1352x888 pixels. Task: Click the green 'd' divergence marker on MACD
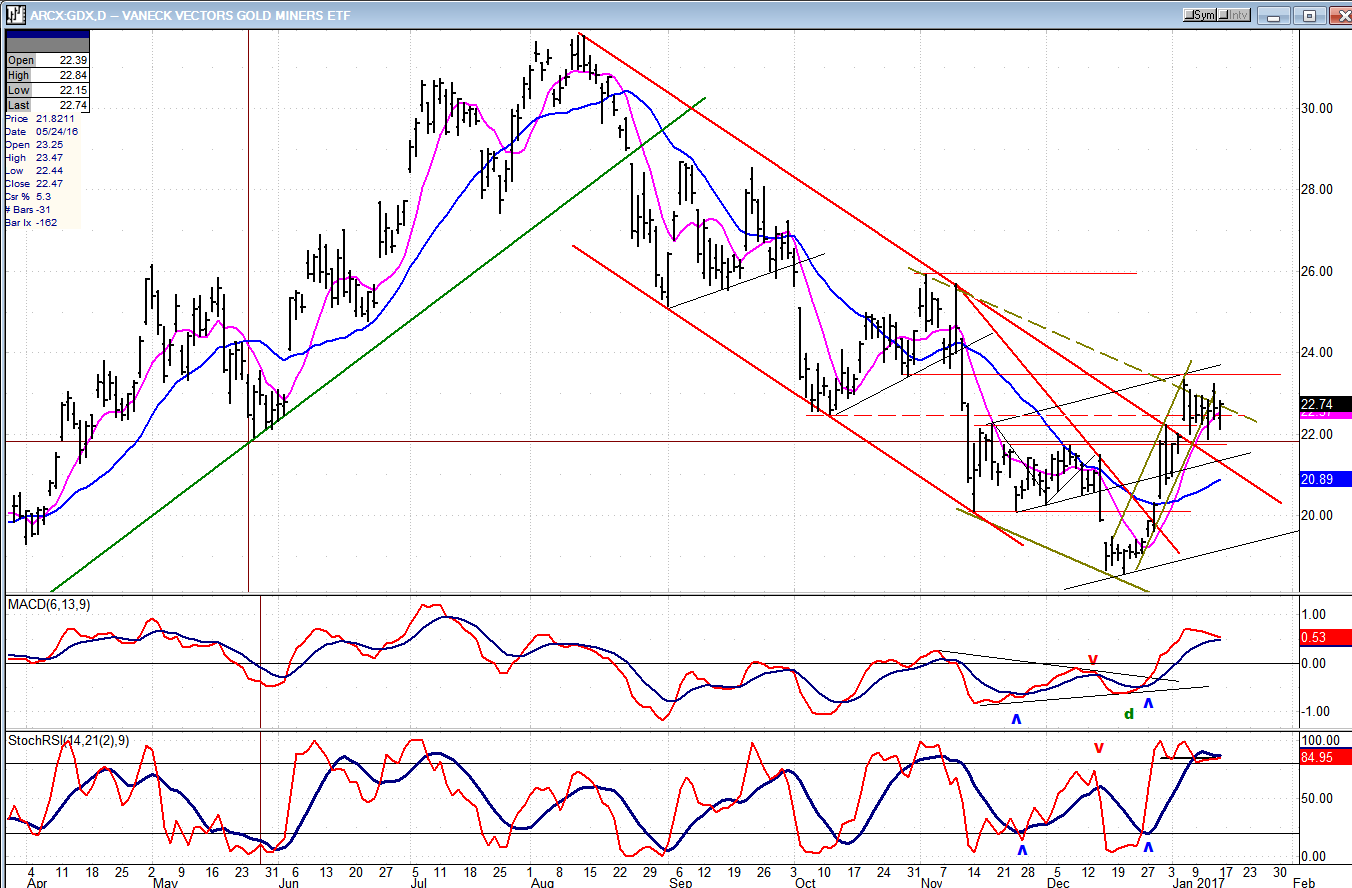[x=1128, y=714]
